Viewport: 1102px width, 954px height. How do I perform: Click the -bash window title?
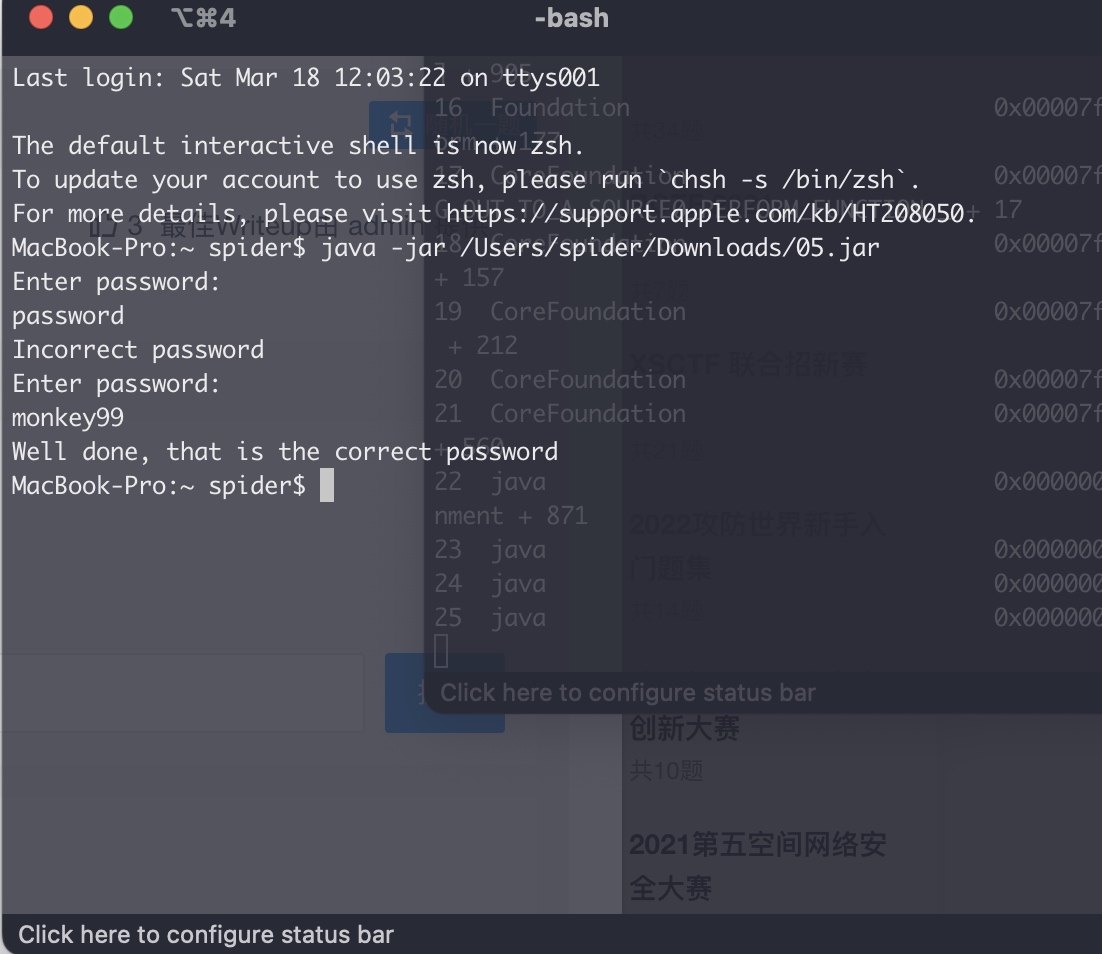(571, 18)
